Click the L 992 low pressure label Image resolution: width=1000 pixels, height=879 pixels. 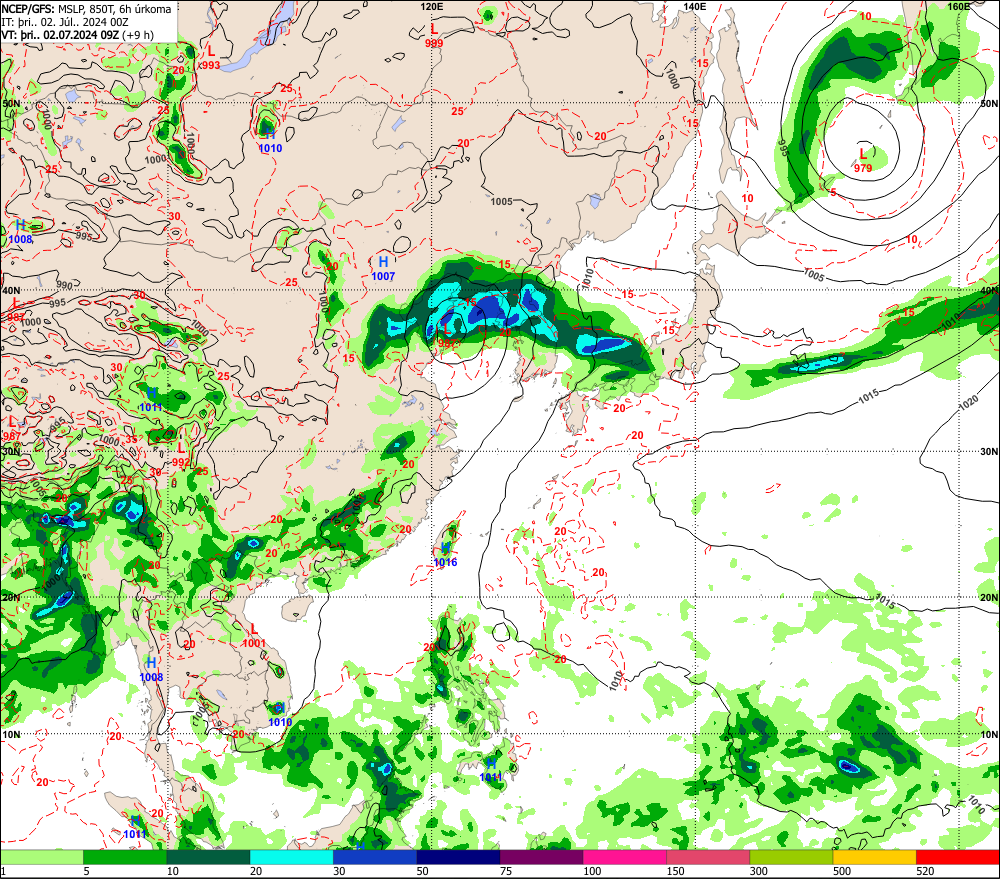pyautogui.click(x=180, y=455)
